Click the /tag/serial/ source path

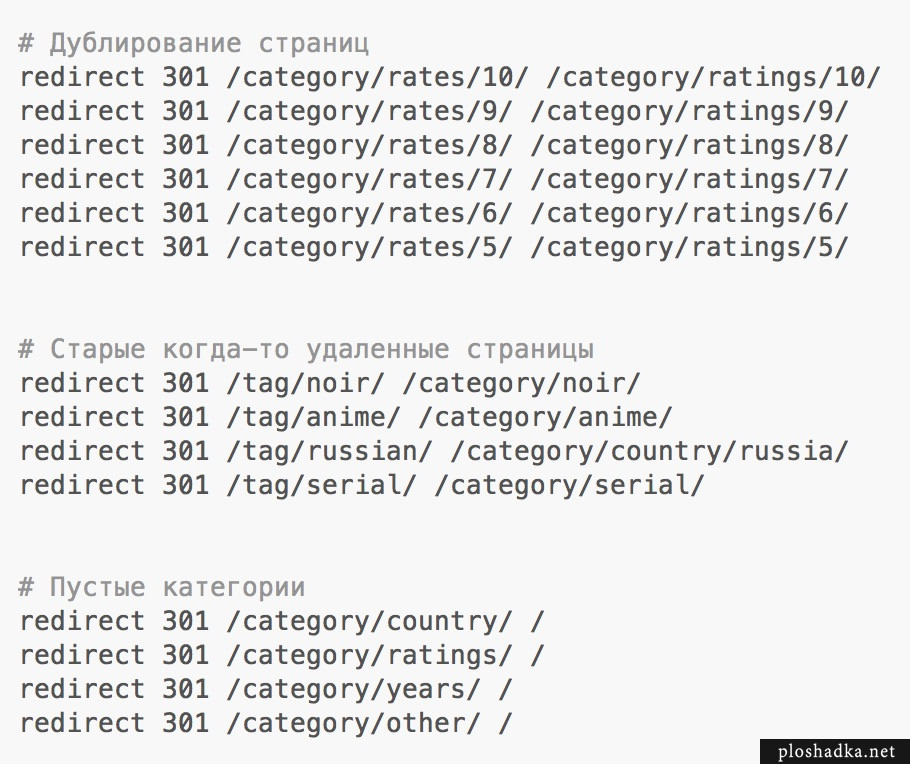pos(328,486)
